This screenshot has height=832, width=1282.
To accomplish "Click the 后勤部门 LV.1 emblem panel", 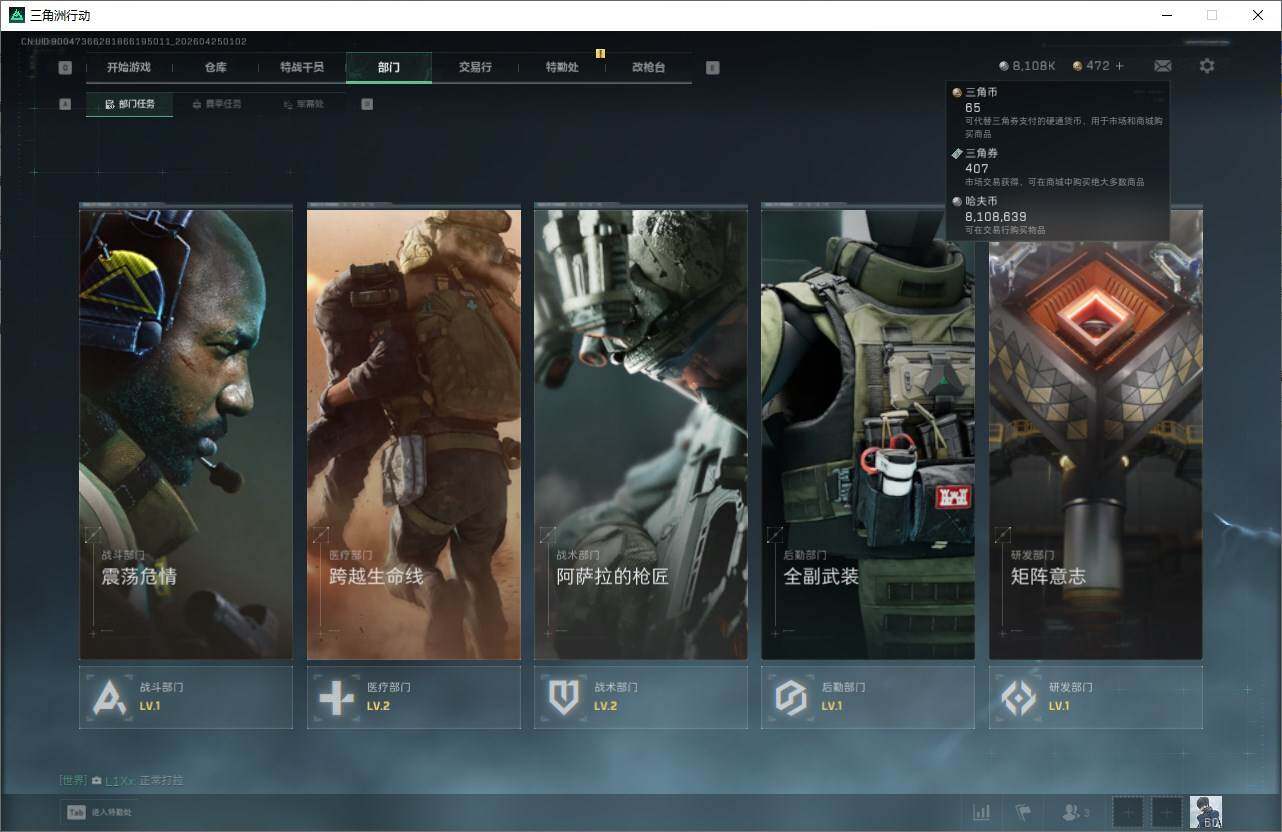I will 867,697.
